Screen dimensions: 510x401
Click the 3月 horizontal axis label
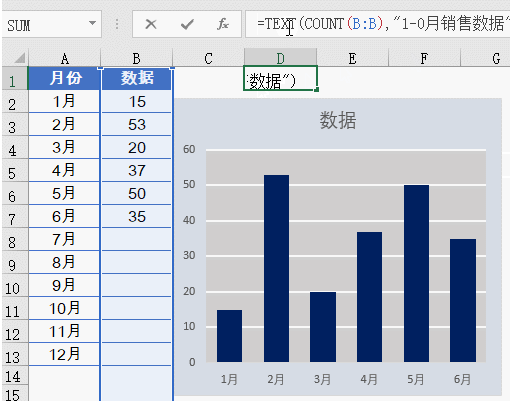[322, 379]
